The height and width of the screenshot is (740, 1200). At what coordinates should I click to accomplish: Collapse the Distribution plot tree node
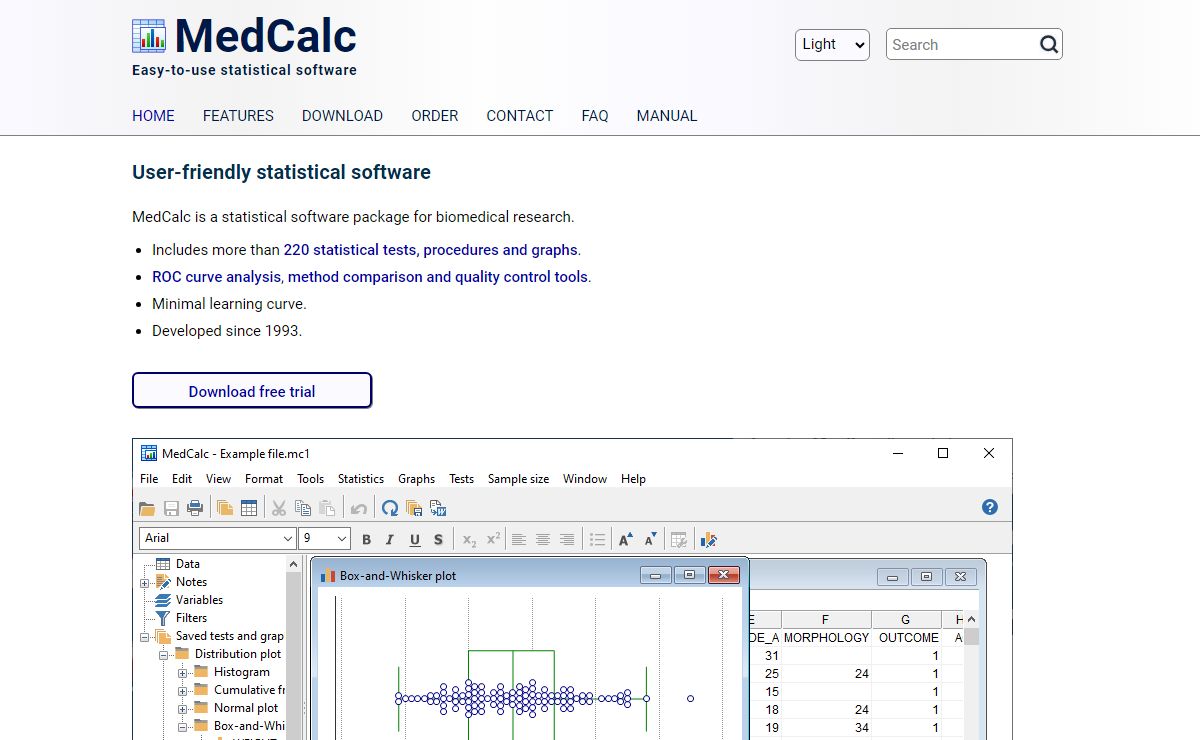pos(163,654)
